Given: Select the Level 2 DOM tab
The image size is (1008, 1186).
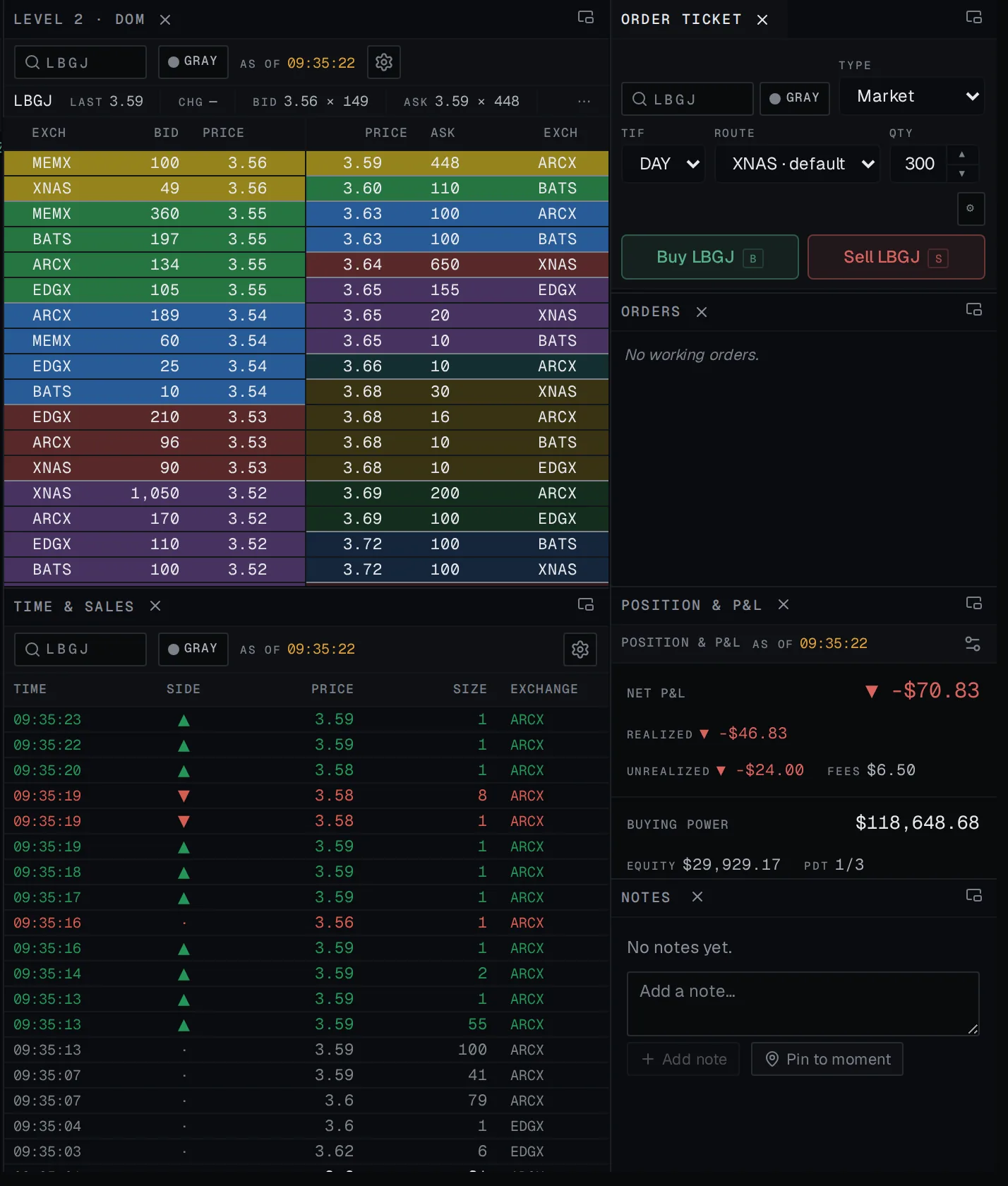Looking at the screenshot, I should (x=79, y=20).
